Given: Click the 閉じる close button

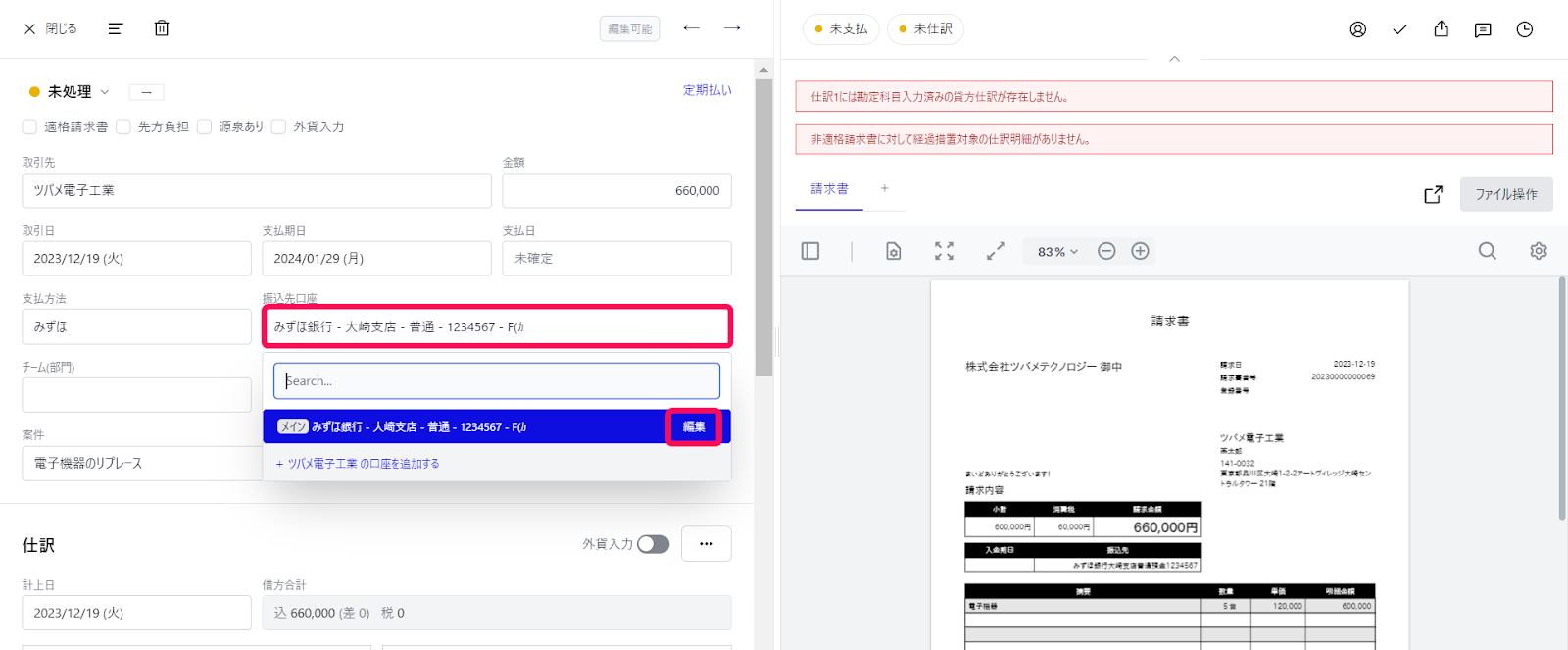Looking at the screenshot, I should (x=50, y=28).
